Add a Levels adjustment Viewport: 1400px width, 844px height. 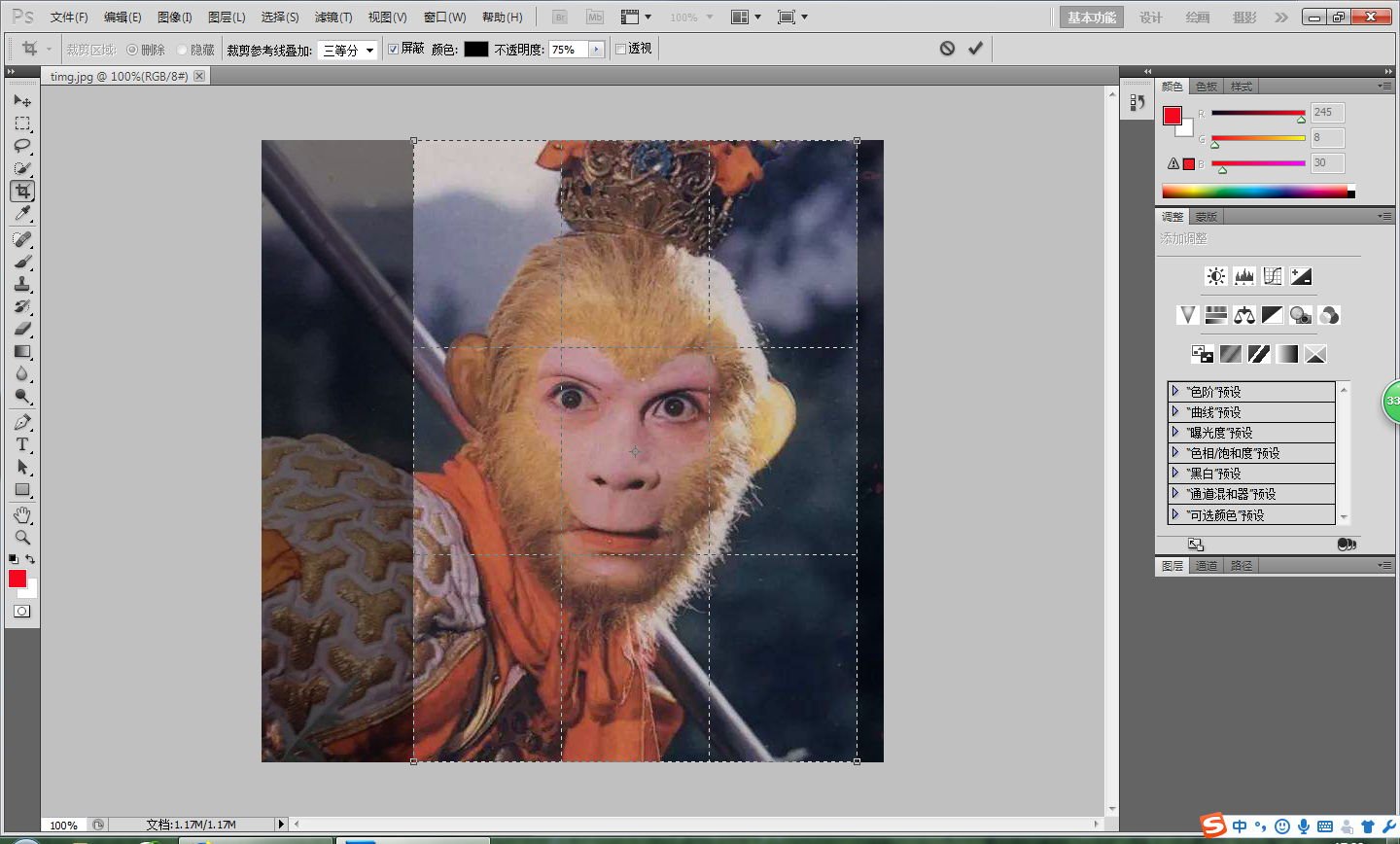[x=1244, y=276]
